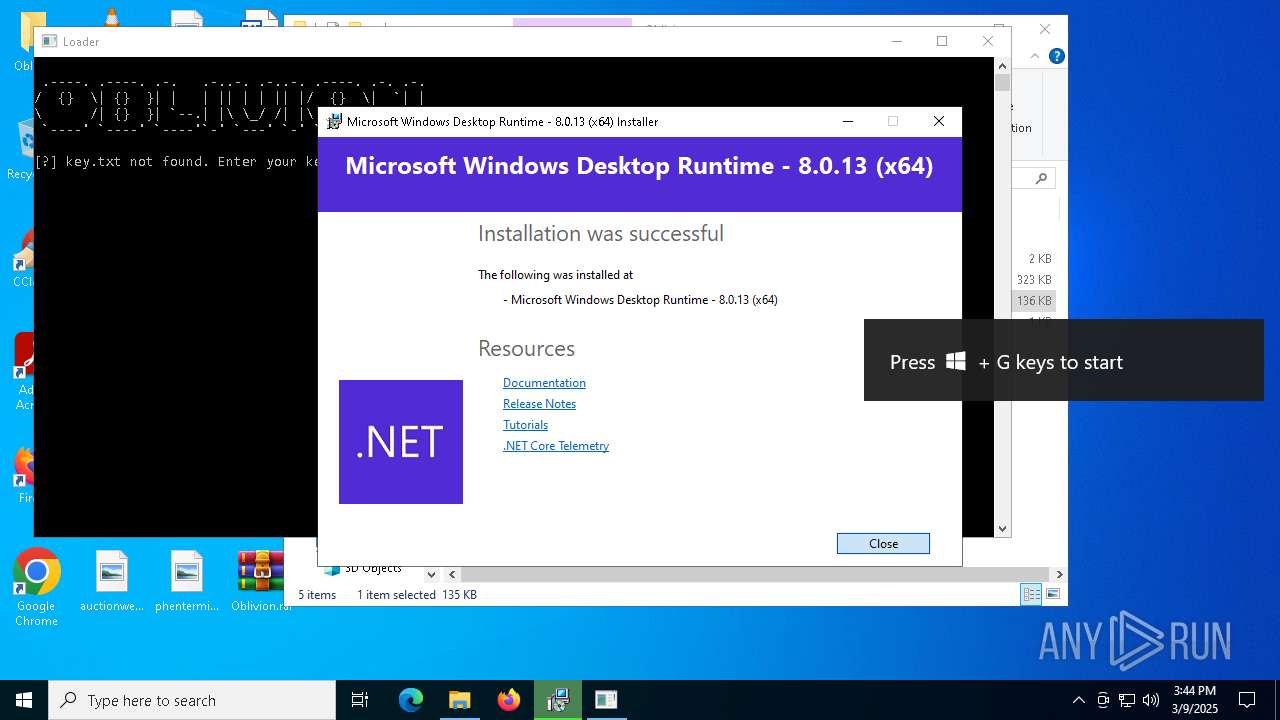Click the Loader console scrollbar up arrow

click(x=1002, y=65)
